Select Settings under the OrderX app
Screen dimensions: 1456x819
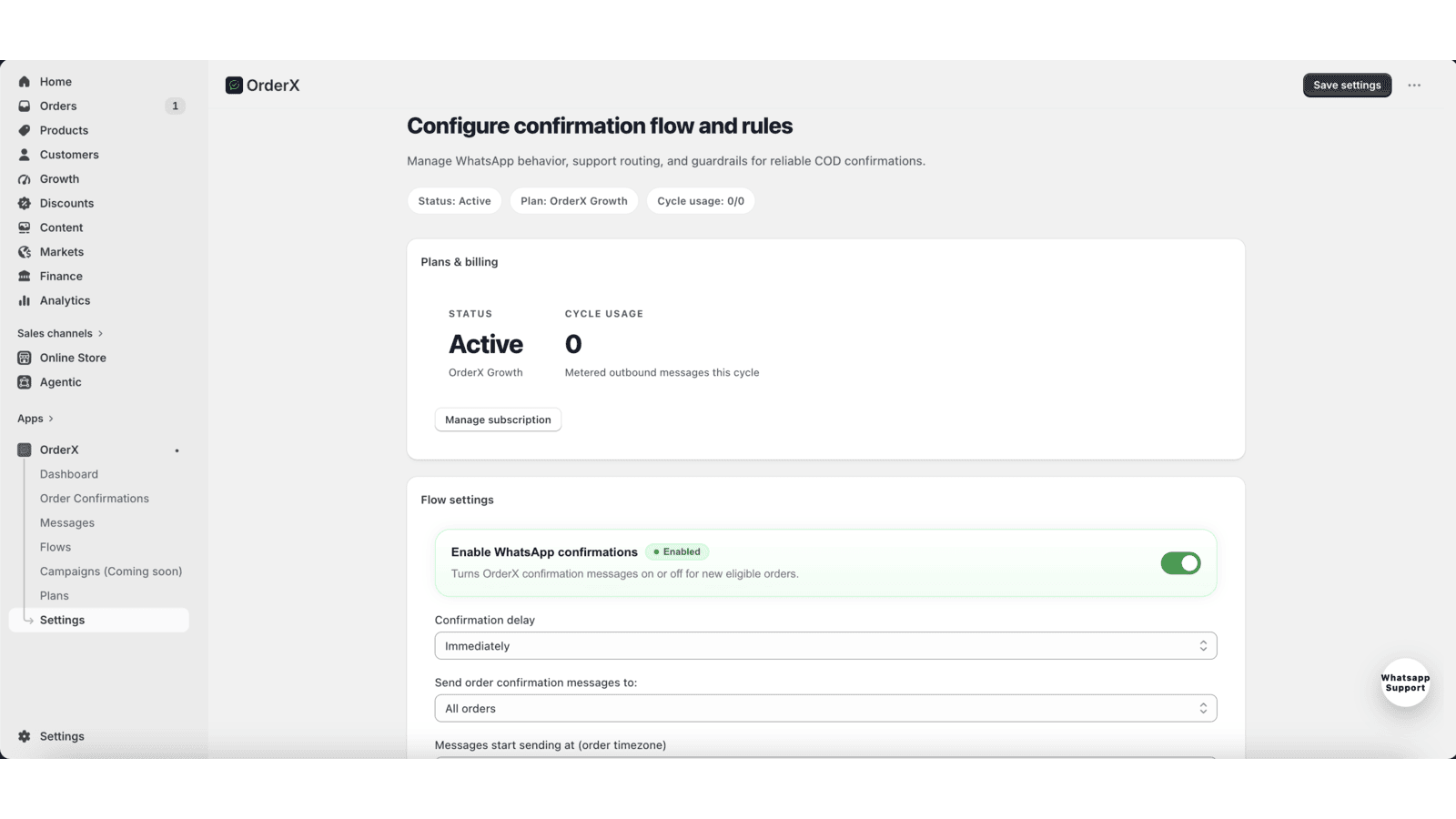pyautogui.click(x=99, y=620)
